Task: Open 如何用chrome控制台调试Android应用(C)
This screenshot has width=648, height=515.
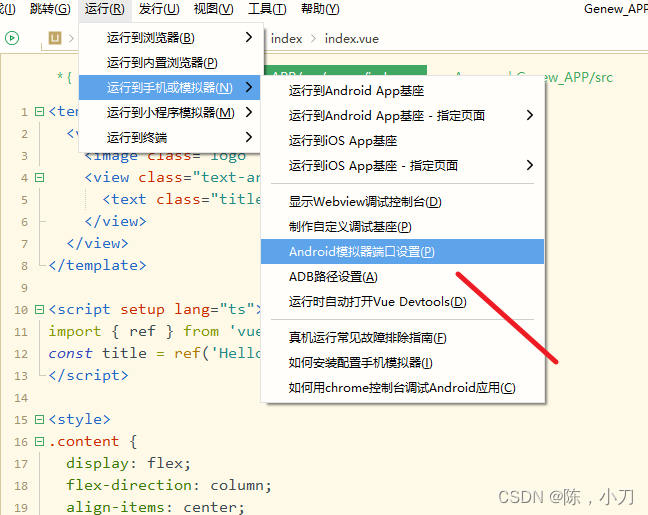Action: tap(403, 388)
